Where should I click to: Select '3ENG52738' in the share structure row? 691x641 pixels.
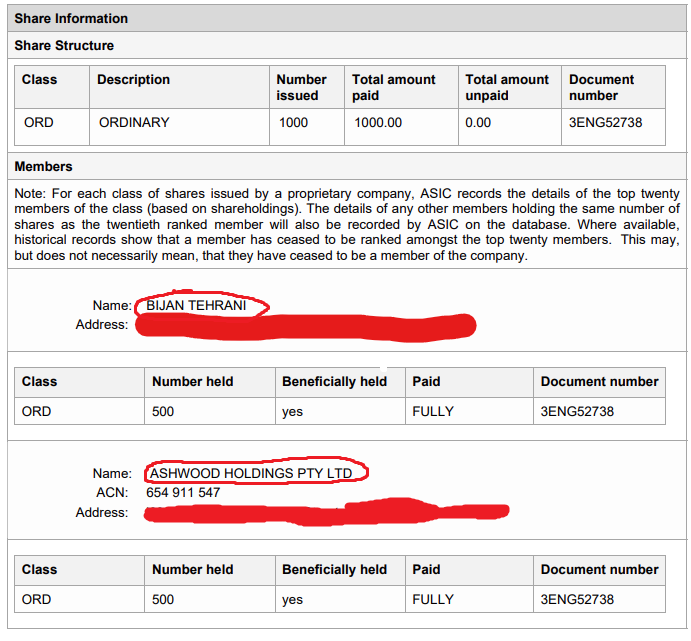605,122
